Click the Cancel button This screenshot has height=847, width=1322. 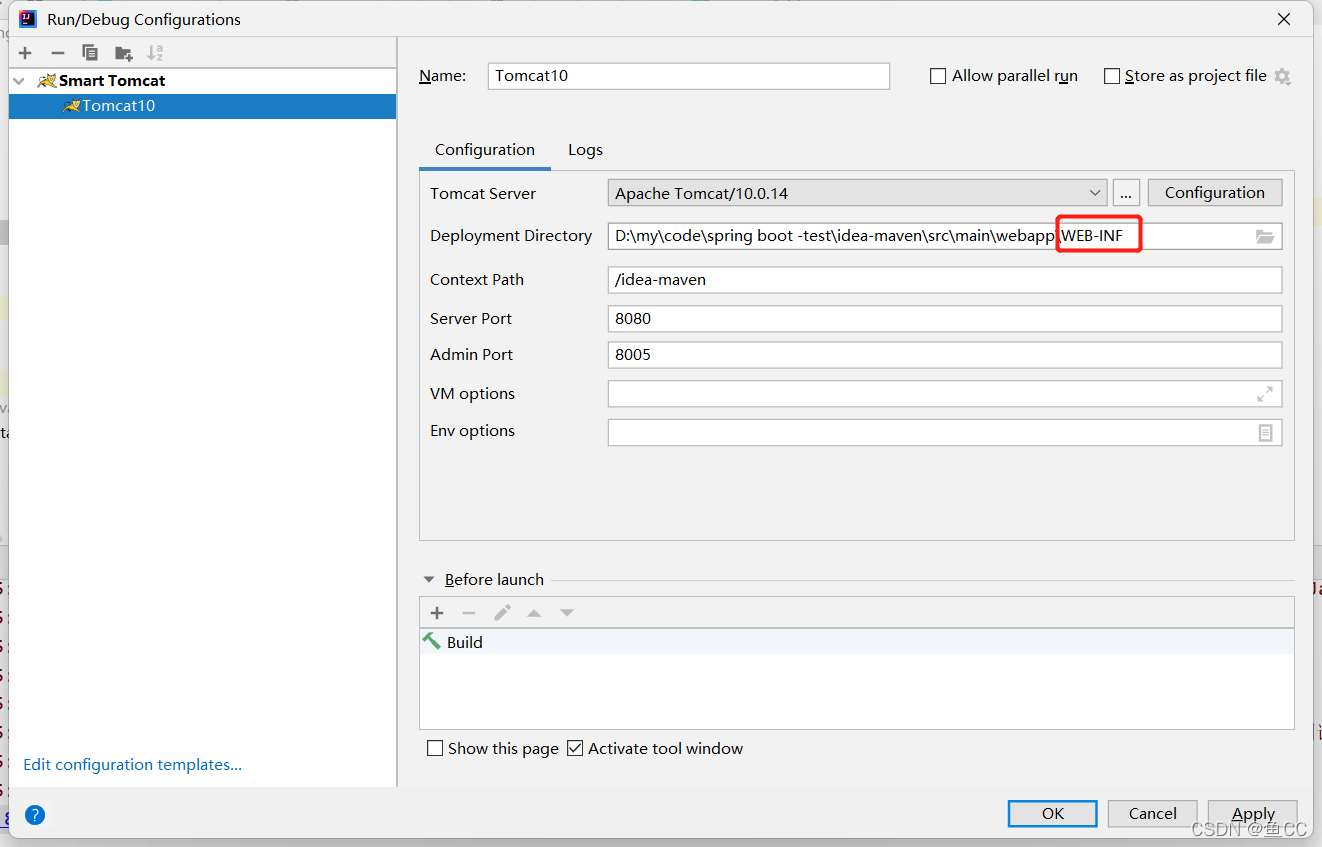point(1153,814)
